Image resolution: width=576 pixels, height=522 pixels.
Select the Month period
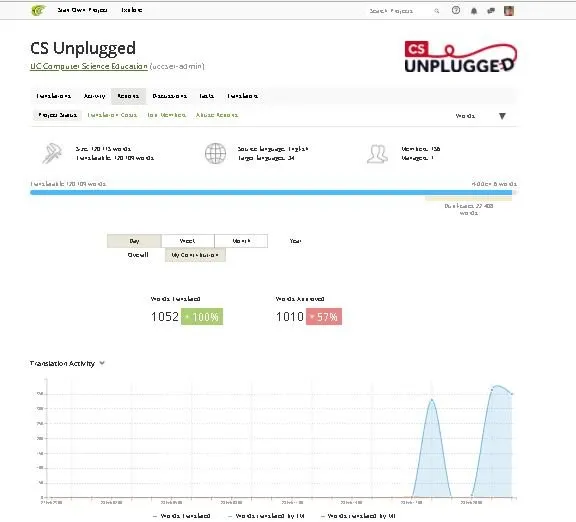click(241, 241)
